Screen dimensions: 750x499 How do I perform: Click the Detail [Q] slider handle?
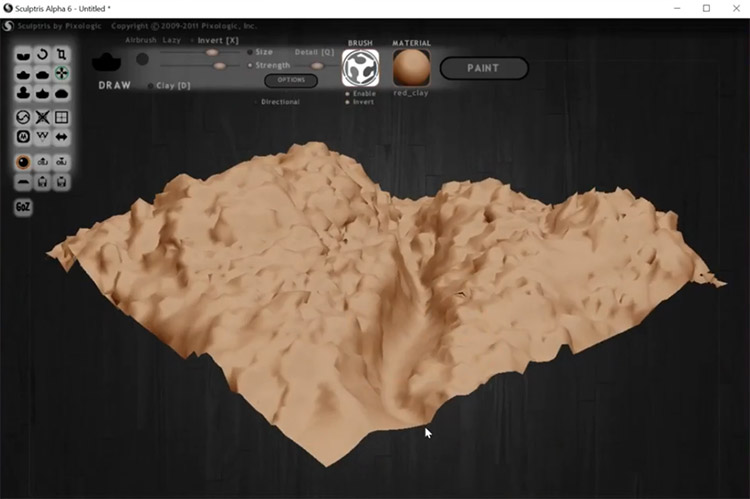(317, 66)
